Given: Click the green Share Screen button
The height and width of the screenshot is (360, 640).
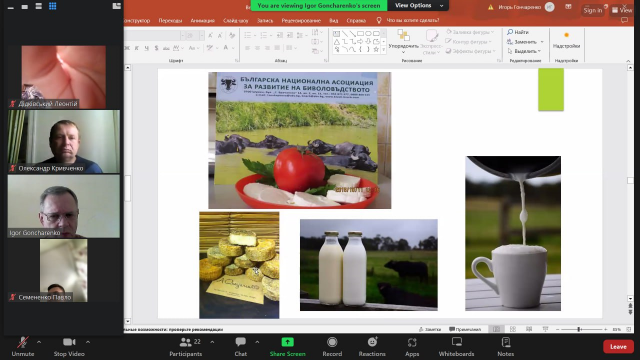Looking at the screenshot, I should coord(287,347).
